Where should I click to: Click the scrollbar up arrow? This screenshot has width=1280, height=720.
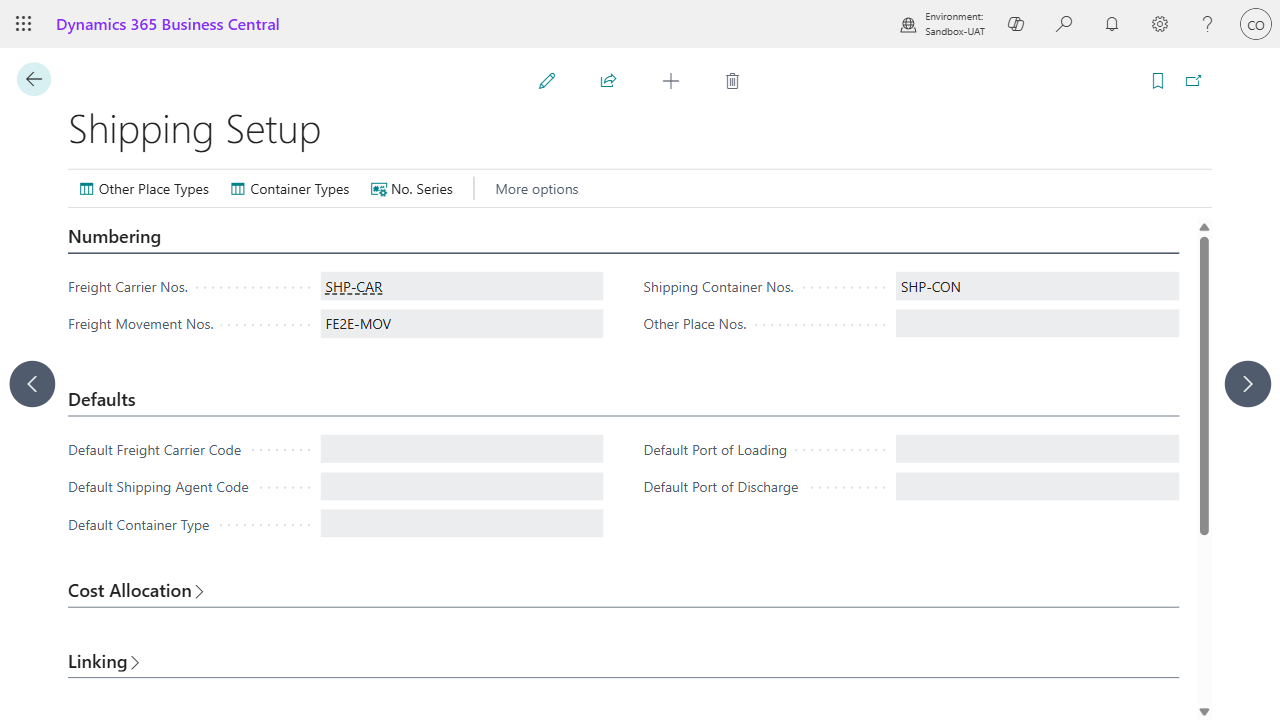point(1204,228)
